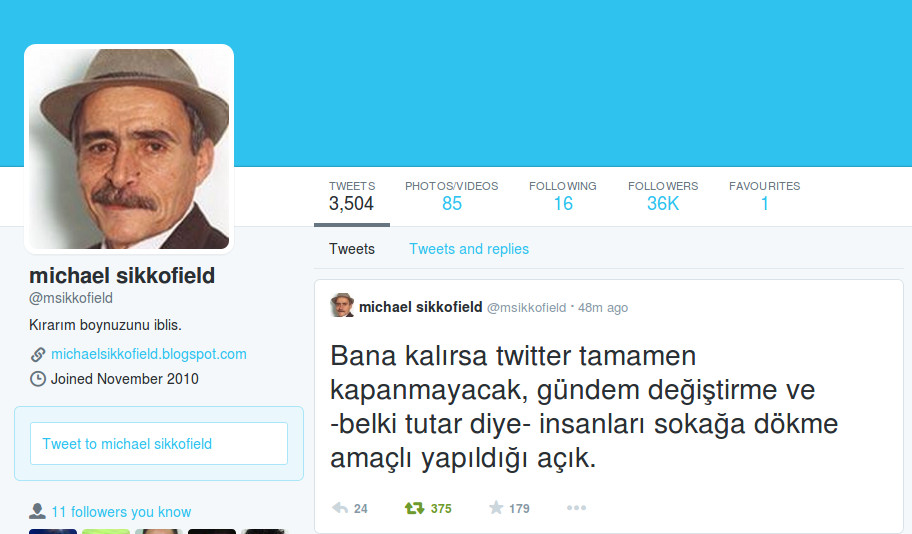View Photos/Videos count 85
Image resolution: width=912 pixels, height=534 pixels.
[x=451, y=196]
